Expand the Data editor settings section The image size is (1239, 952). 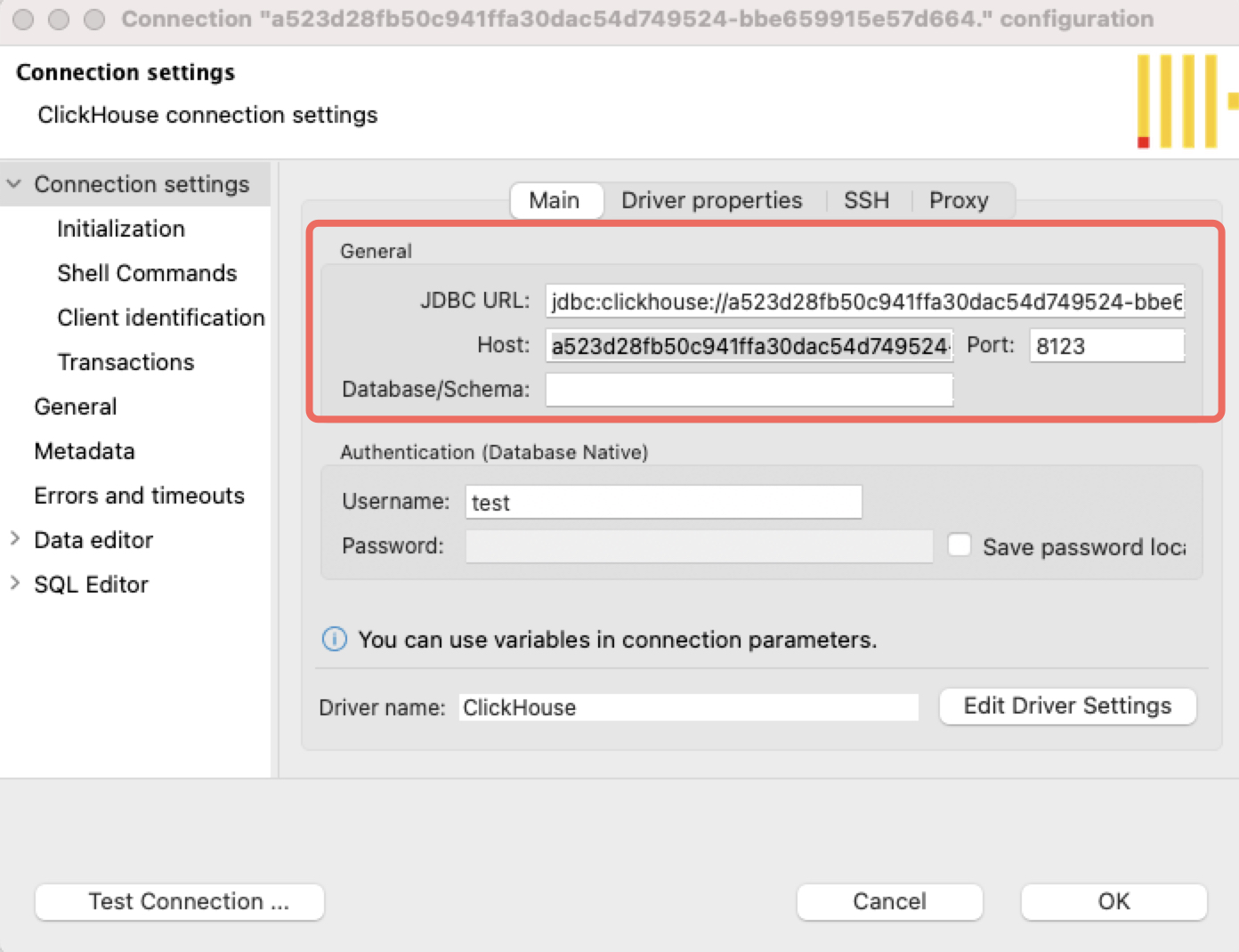pyautogui.click(x=13, y=539)
